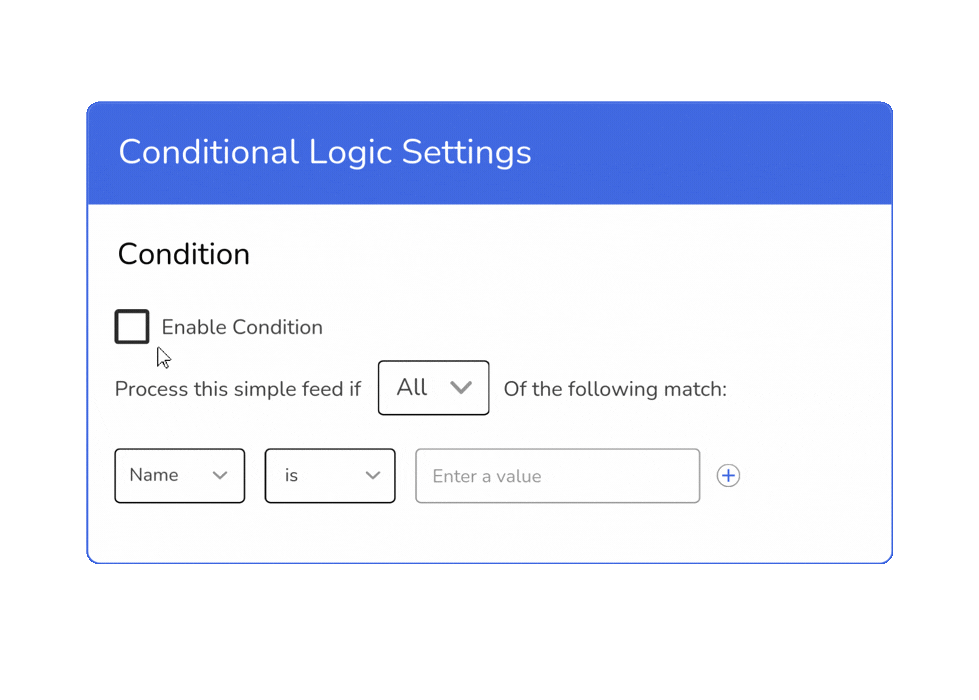The width and height of the screenshot is (979, 700).
Task: Click the 'Of the following match:' text
Action: (x=615, y=389)
